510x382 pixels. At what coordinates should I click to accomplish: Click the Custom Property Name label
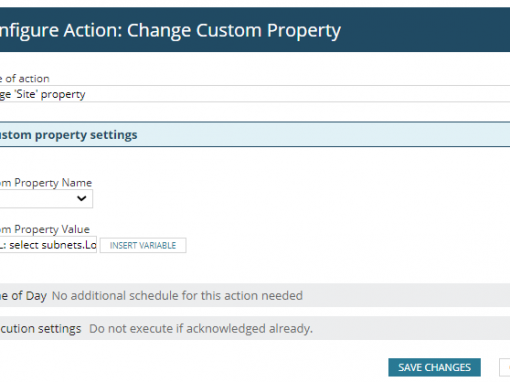tap(46, 183)
